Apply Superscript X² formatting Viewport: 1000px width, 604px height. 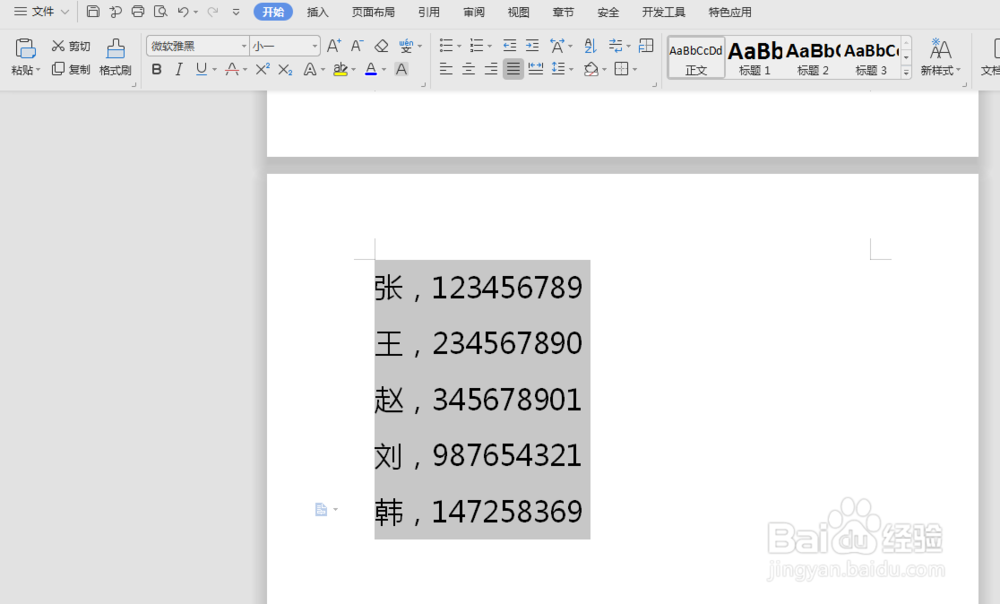click(x=263, y=69)
